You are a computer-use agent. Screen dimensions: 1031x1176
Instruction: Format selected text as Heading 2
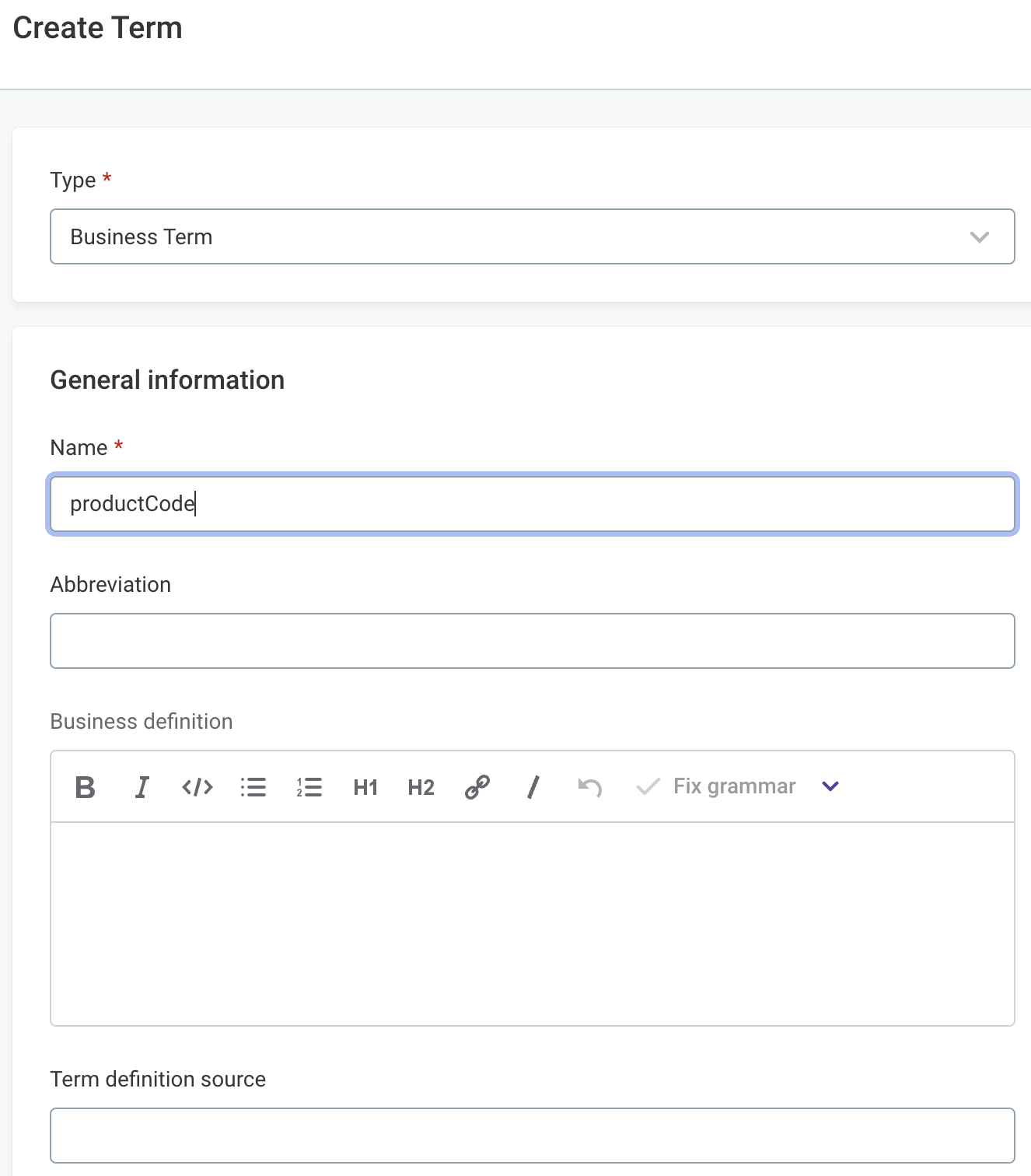pyautogui.click(x=420, y=787)
